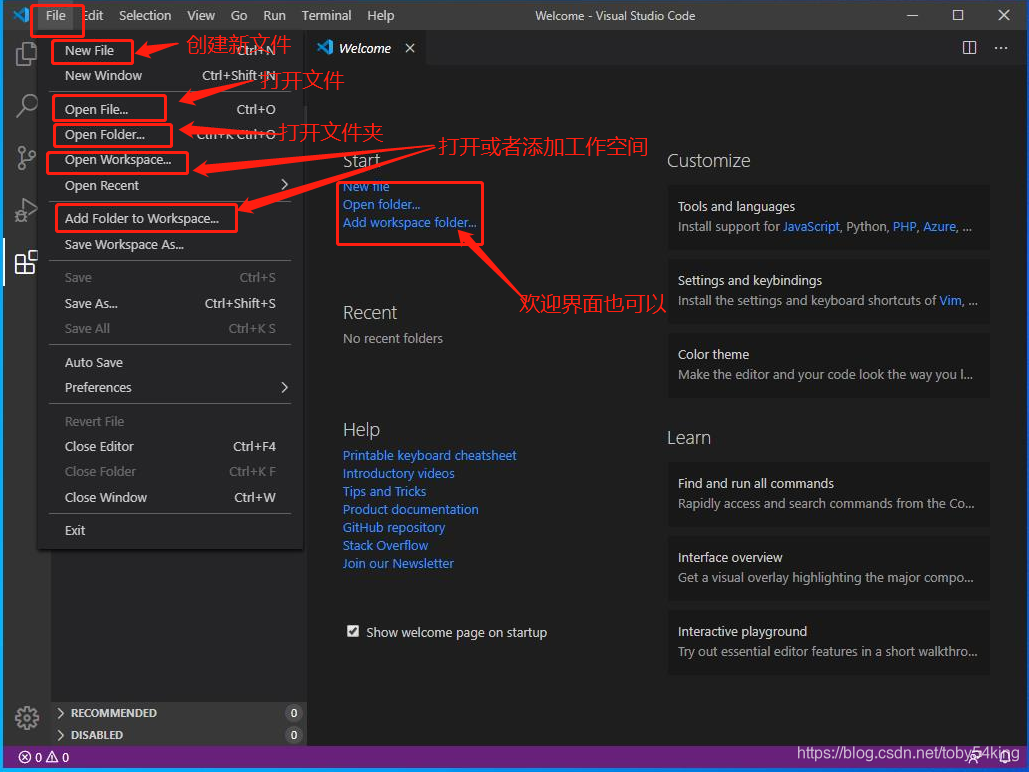Open the Color theme card

tap(828, 365)
